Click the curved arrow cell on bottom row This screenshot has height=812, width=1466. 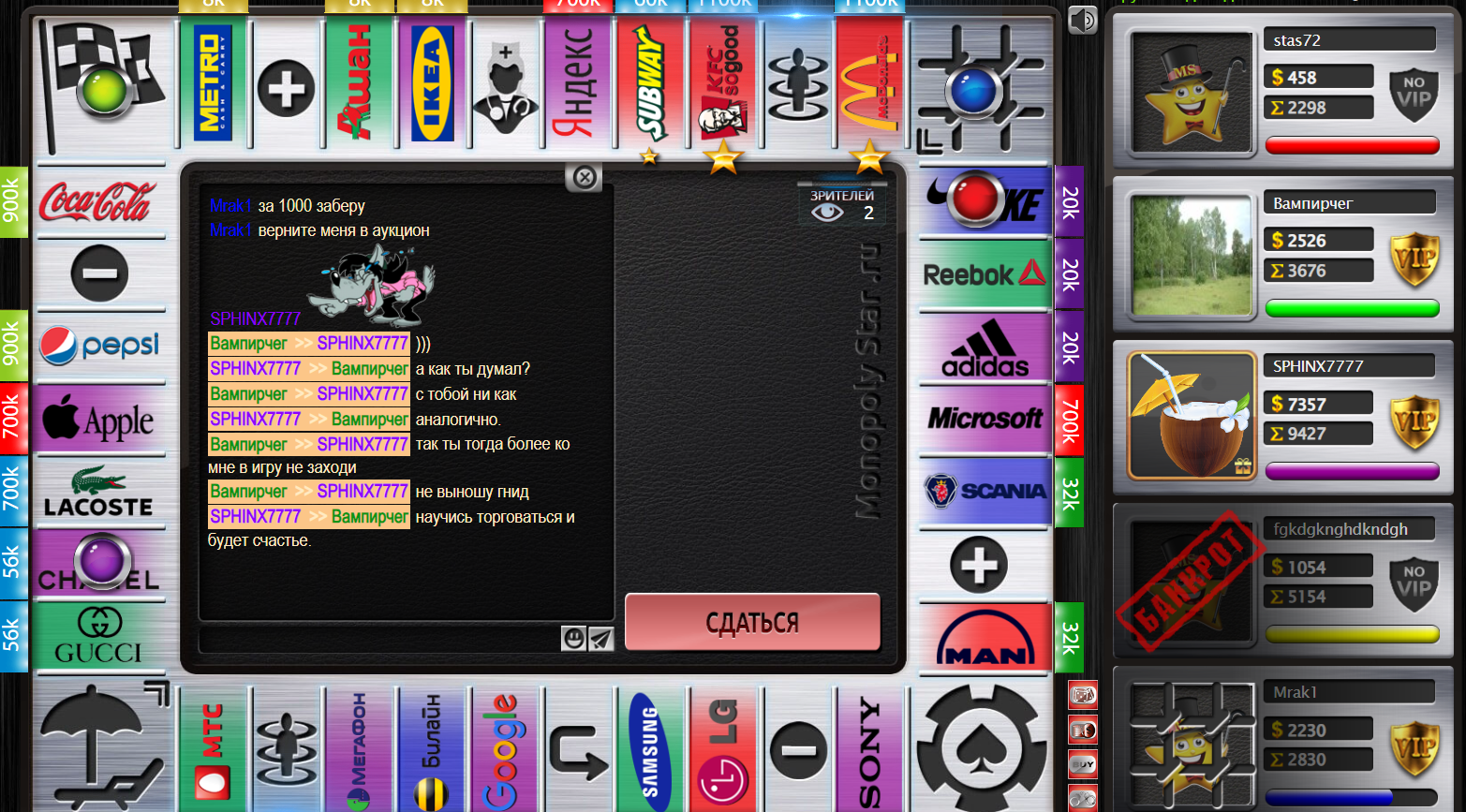pyautogui.click(x=578, y=749)
